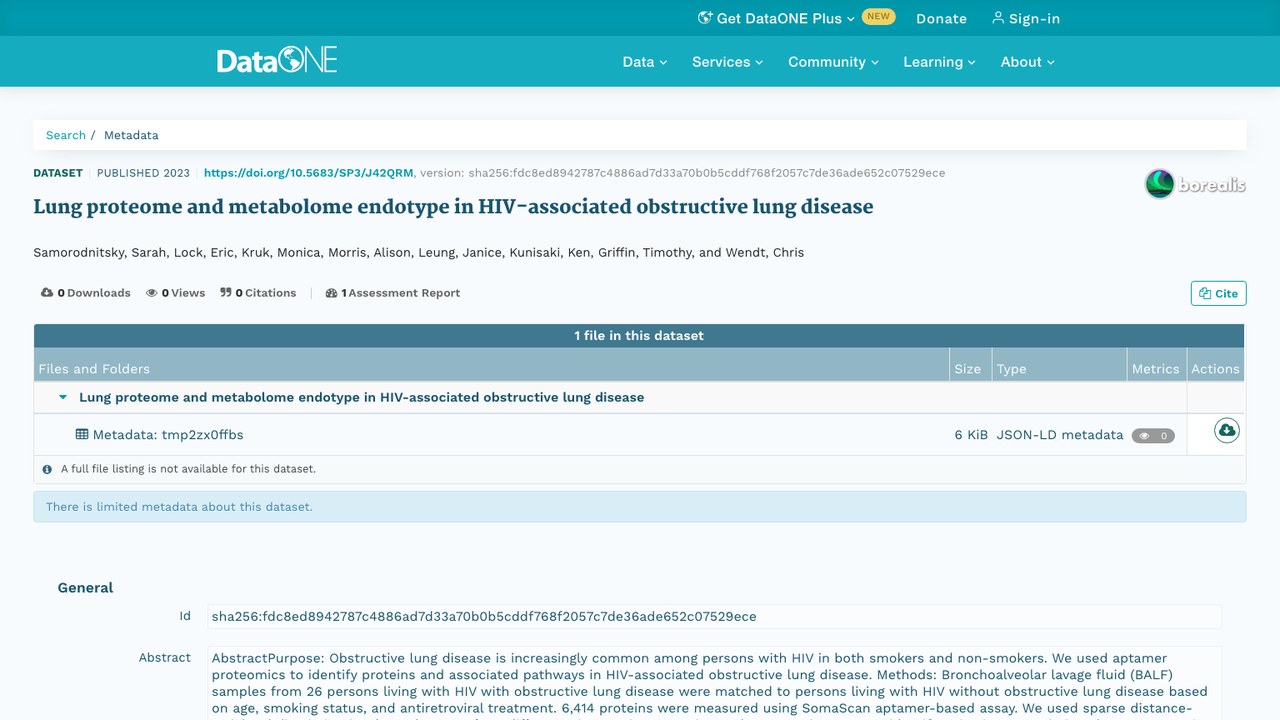Click the JSON-LD metadata type cell
The height and width of the screenshot is (720, 1280).
[x=1059, y=435]
